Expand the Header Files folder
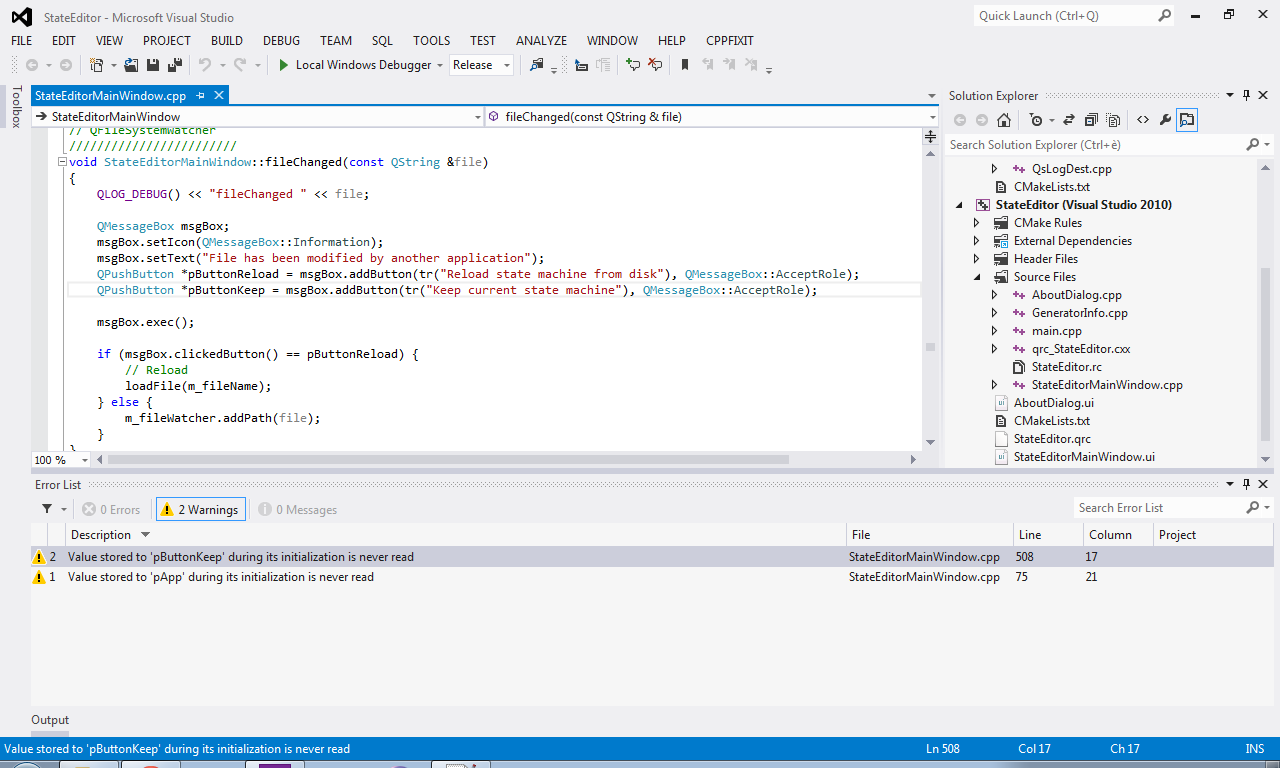Screen dimensions: 1280x768 coord(977,259)
